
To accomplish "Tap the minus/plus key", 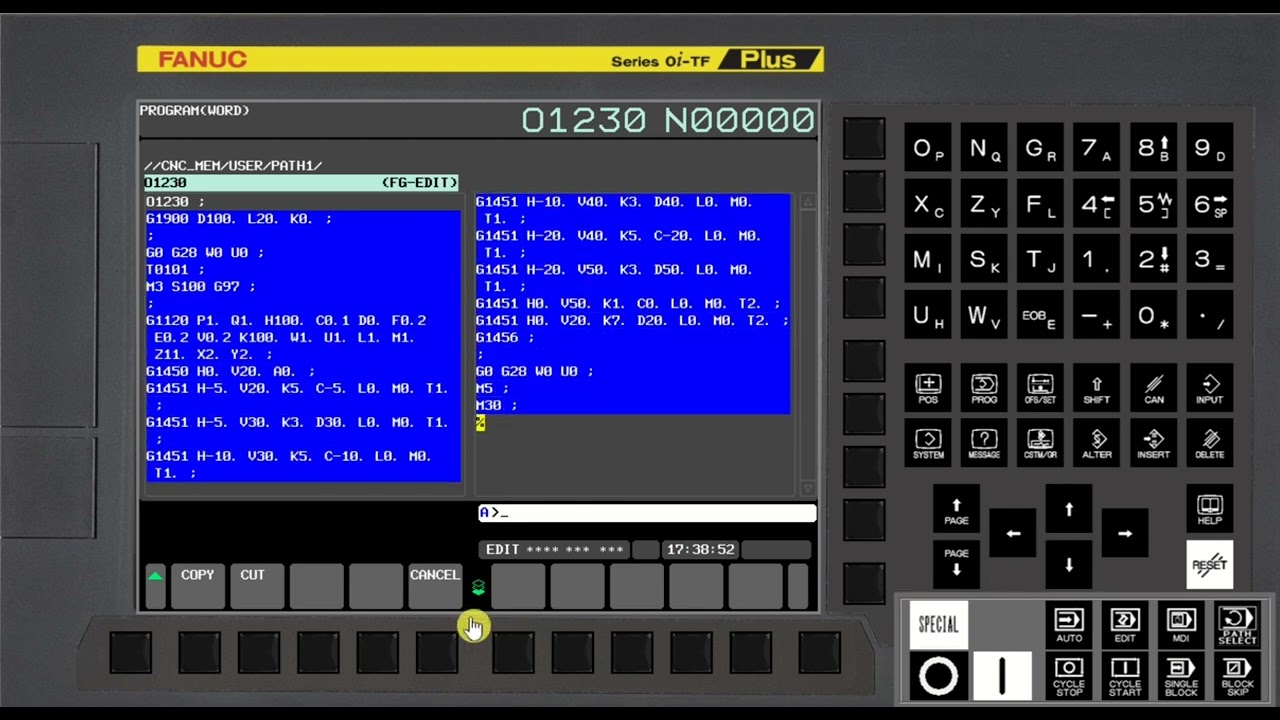I will (1096, 316).
